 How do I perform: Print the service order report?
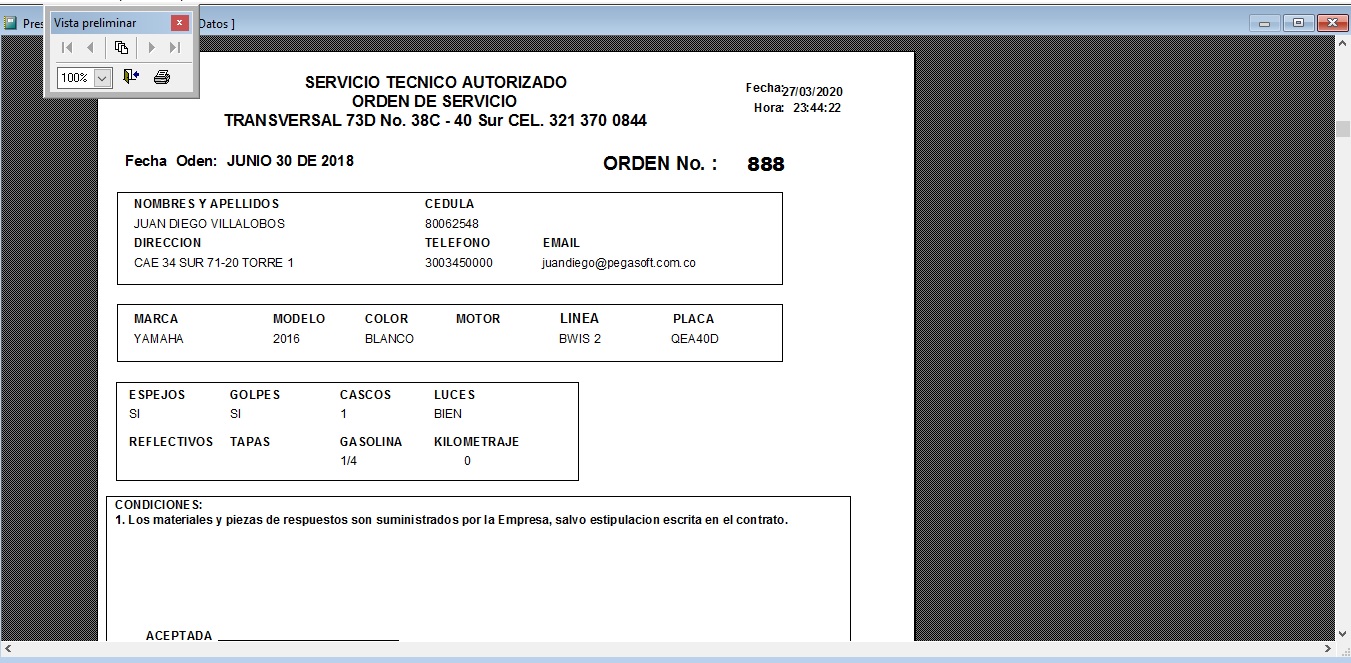[x=162, y=77]
